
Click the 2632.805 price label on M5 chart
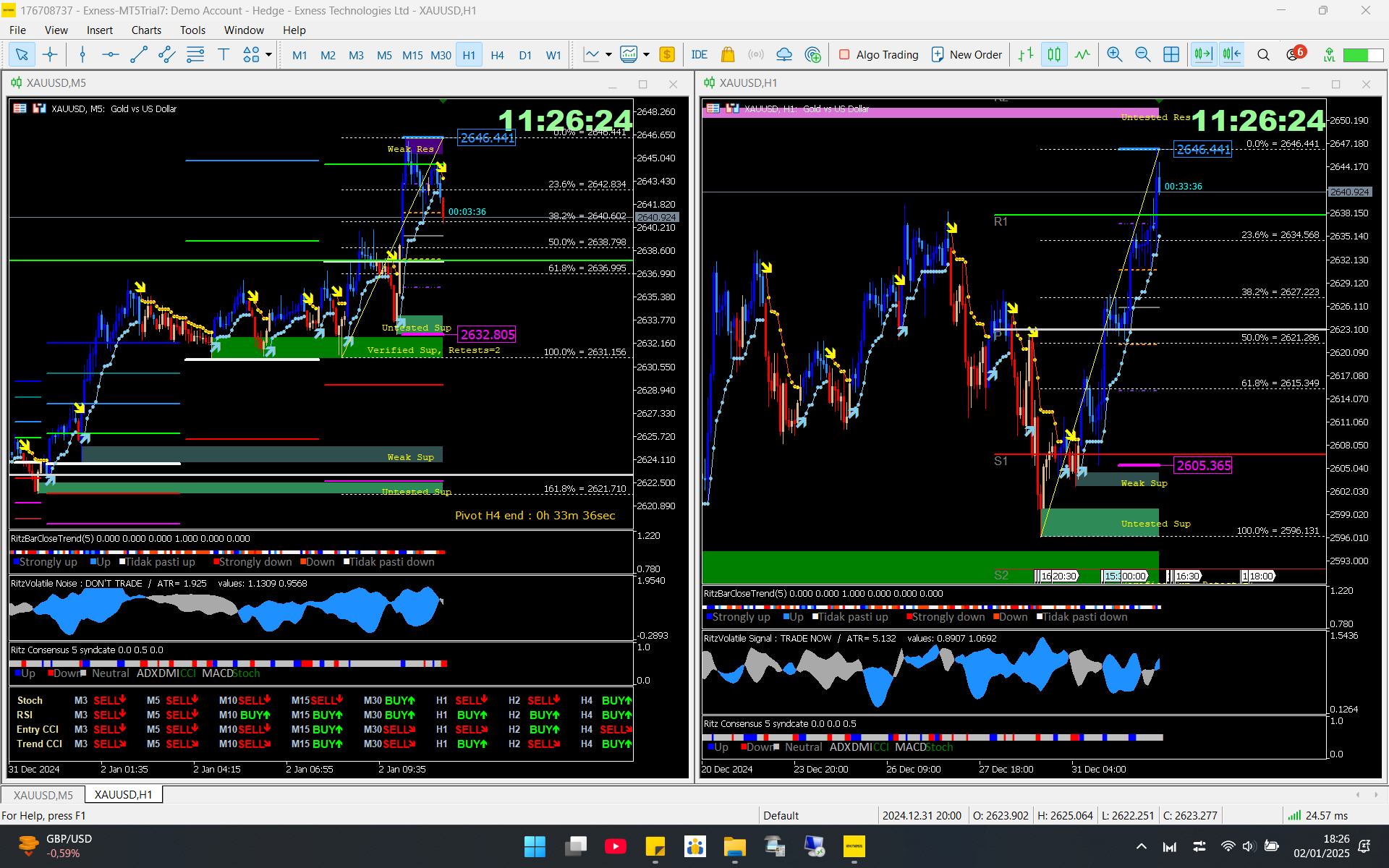click(488, 334)
